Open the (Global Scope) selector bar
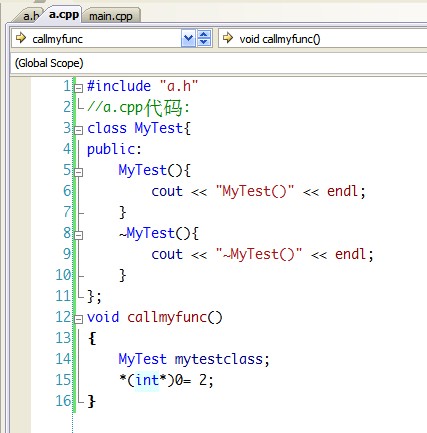Screen dimensions: 427x433 (x=218, y=63)
